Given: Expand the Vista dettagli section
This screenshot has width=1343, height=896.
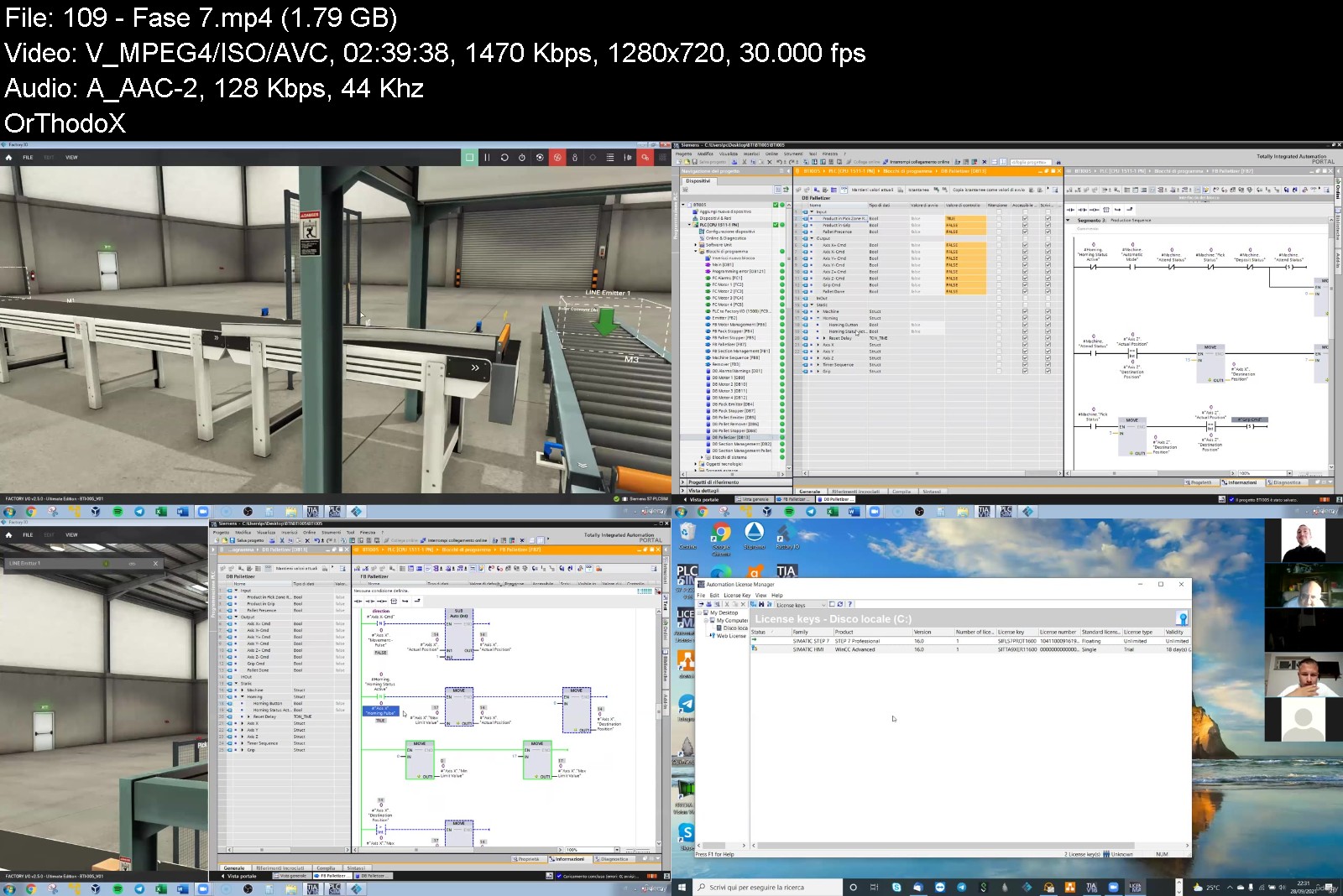Looking at the screenshot, I should click(683, 491).
